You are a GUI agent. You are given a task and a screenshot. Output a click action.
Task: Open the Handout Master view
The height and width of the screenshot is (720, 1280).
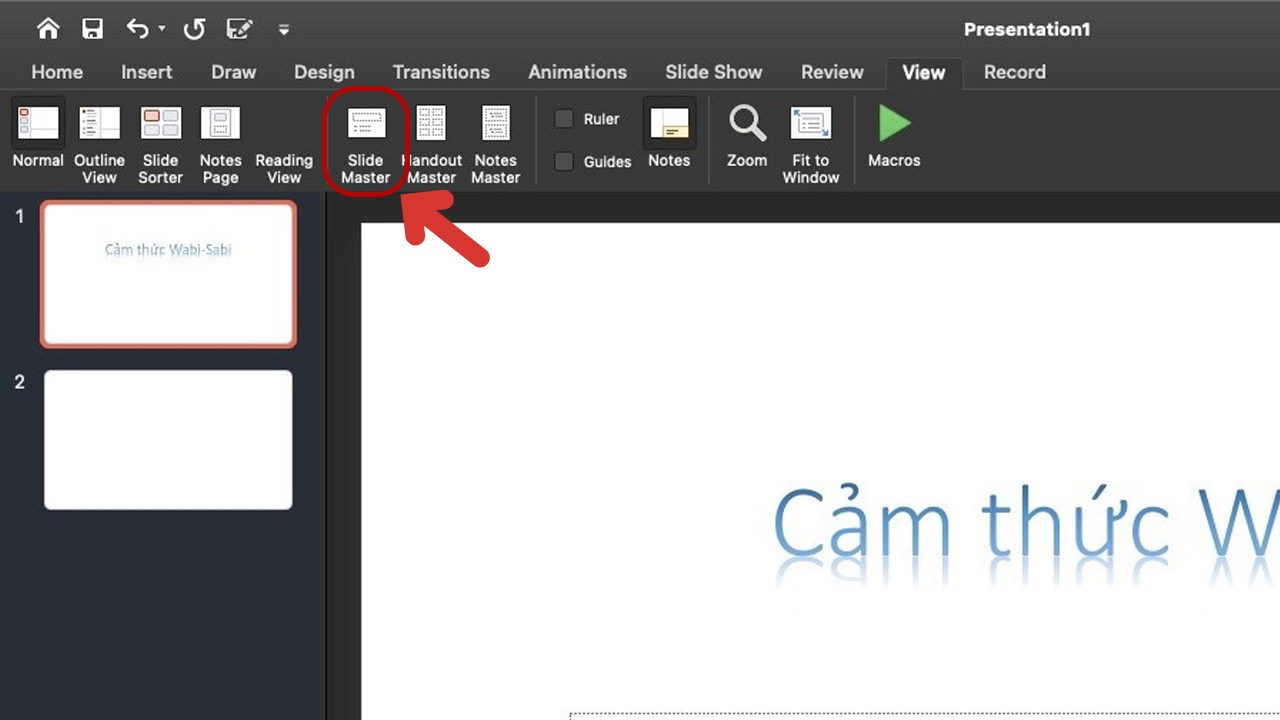coord(432,146)
